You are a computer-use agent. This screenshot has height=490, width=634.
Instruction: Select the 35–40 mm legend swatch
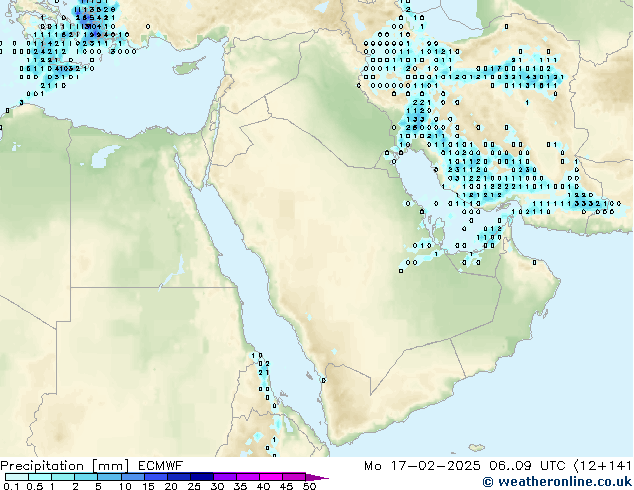point(248,477)
